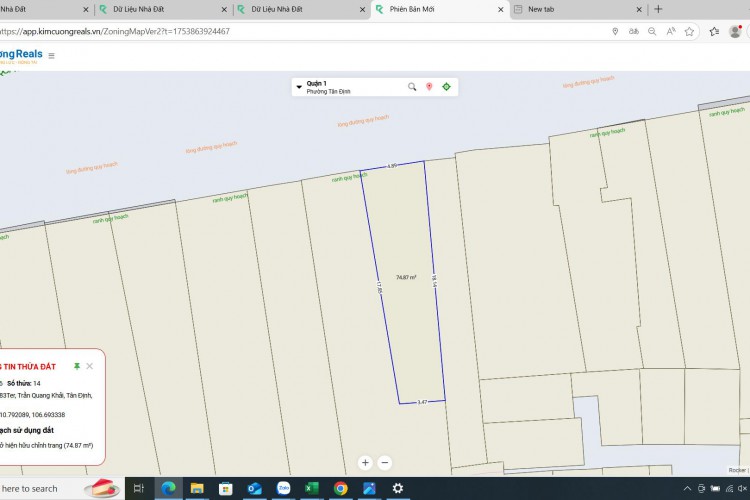Pin the parcel info panel
Viewport: 750px width, 500px height.
click(77, 366)
